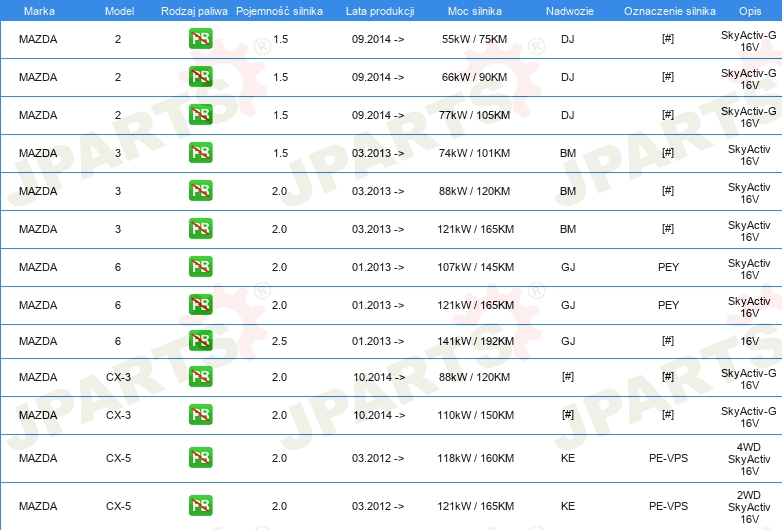Click CX-5 model in 118kW row
Screen dimensions: 782x530
click(x=118, y=458)
